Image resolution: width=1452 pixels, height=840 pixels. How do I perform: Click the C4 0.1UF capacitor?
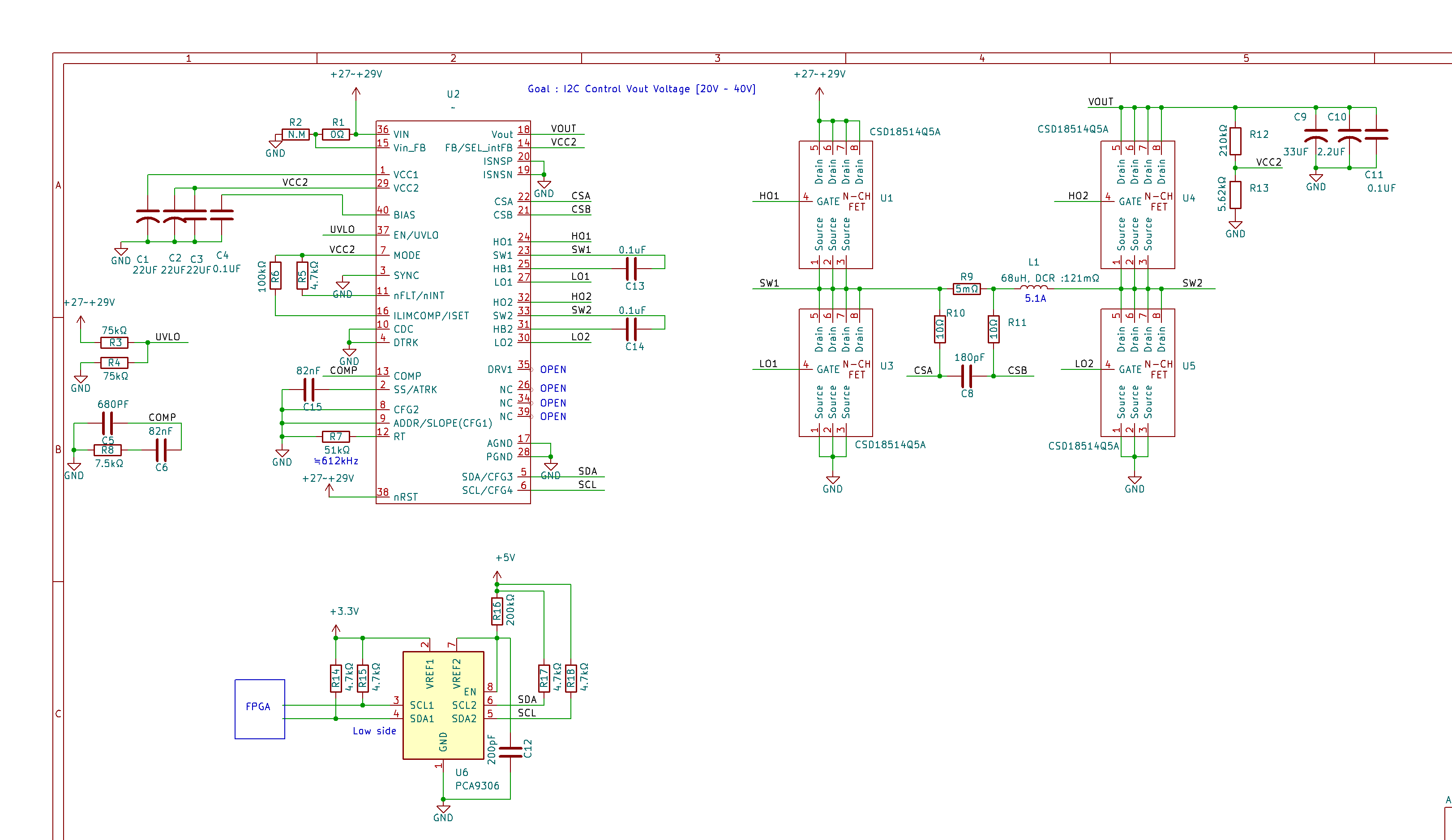coord(221,215)
